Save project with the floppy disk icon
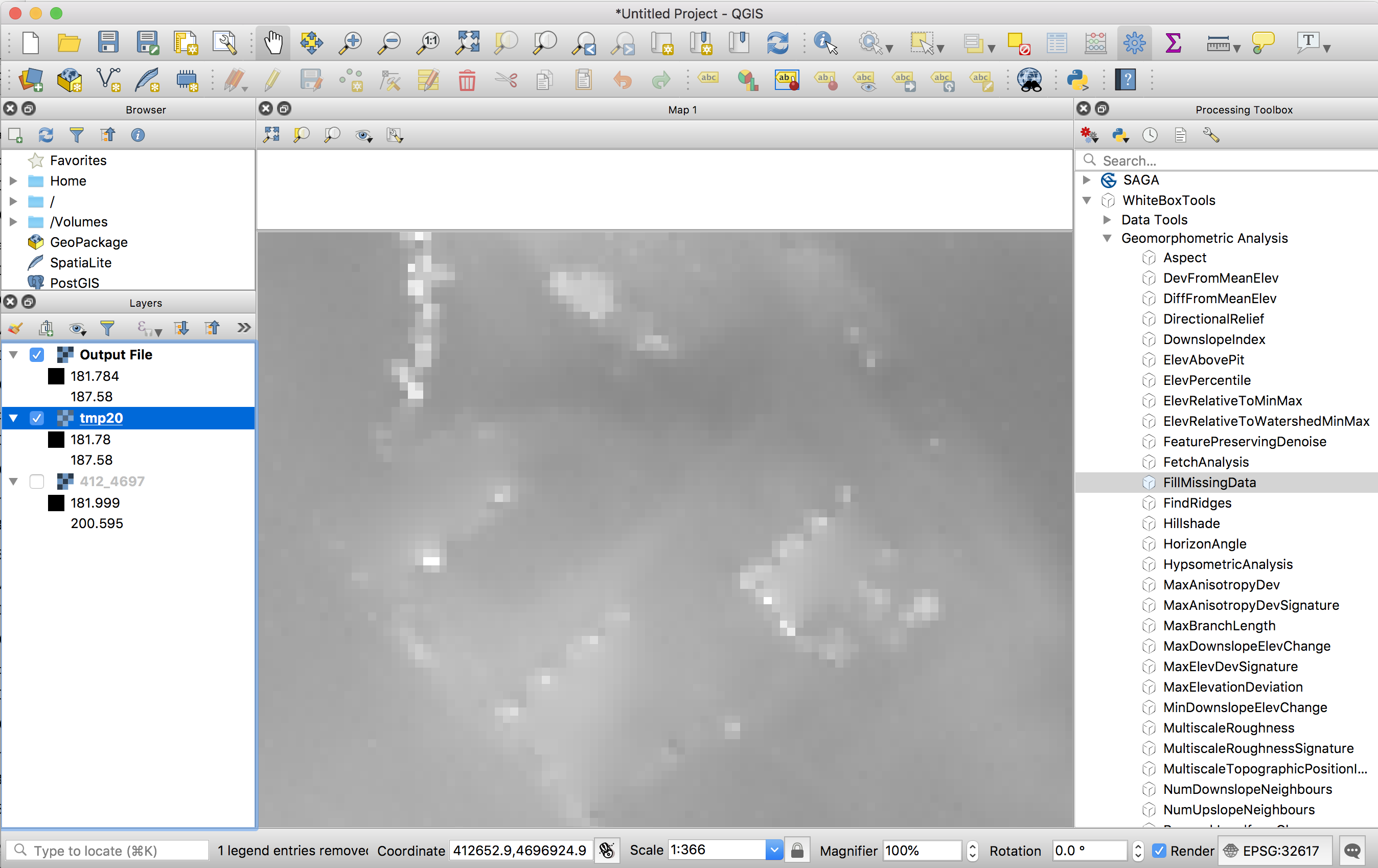1378x868 pixels. (108, 43)
